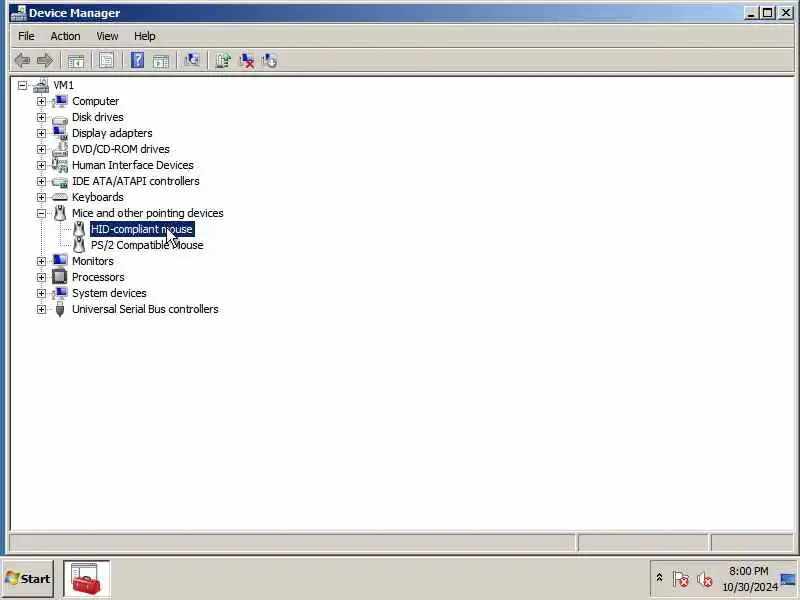The image size is (800, 600).
Task: Expand the Keyboards category
Action: pyautogui.click(x=41, y=197)
